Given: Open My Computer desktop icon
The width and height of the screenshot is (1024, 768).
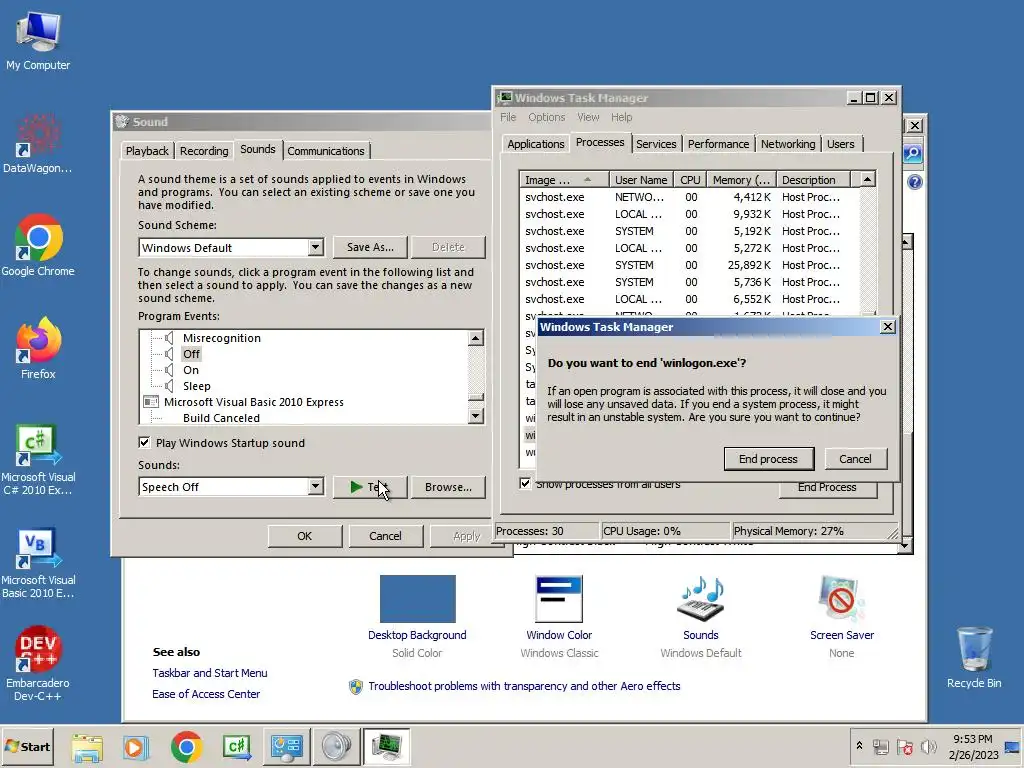Looking at the screenshot, I should point(38,40).
